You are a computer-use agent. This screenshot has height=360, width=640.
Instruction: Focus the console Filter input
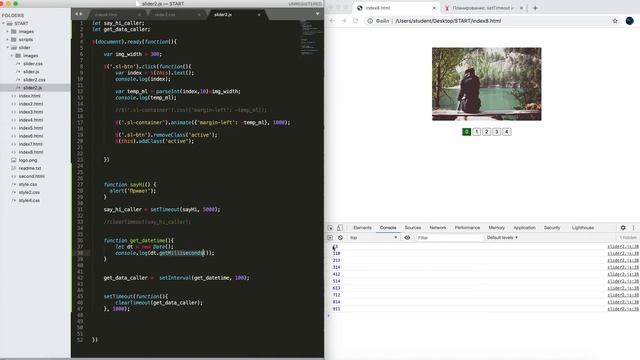449,238
